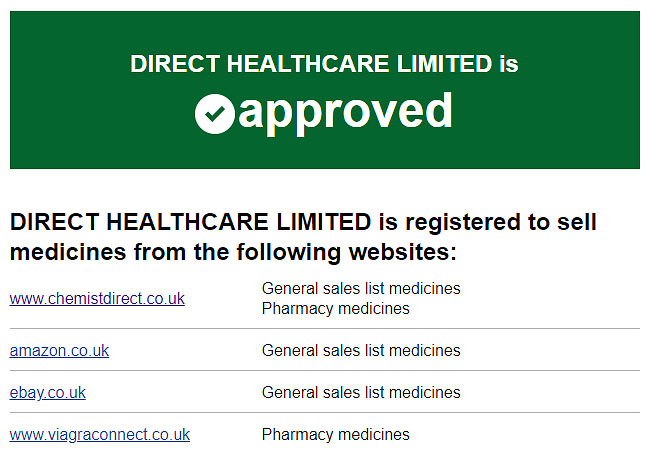This screenshot has width=648, height=452.
Task: Click the divider line below the amazon row
Action: point(325,371)
